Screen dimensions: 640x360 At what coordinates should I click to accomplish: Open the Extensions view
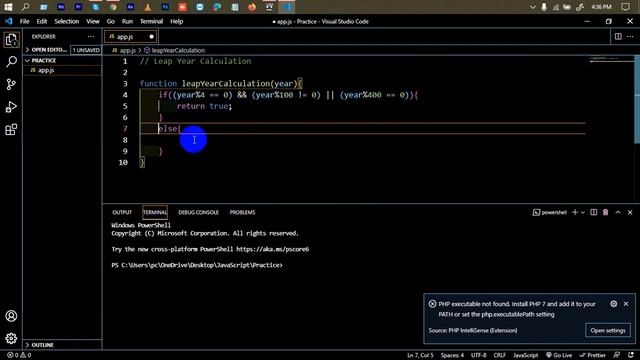click(x=11, y=130)
